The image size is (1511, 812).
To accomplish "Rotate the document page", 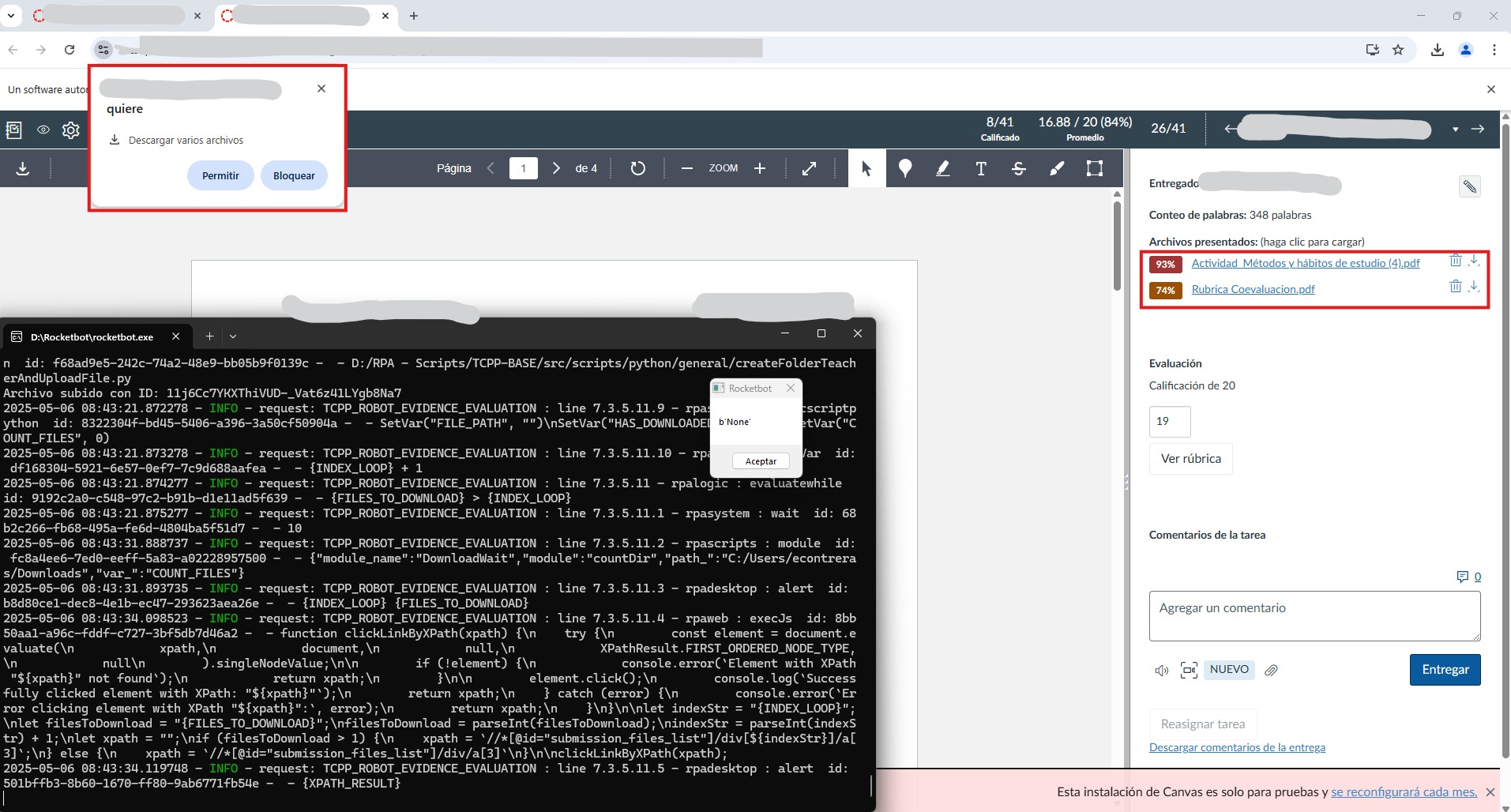I will [638, 168].
